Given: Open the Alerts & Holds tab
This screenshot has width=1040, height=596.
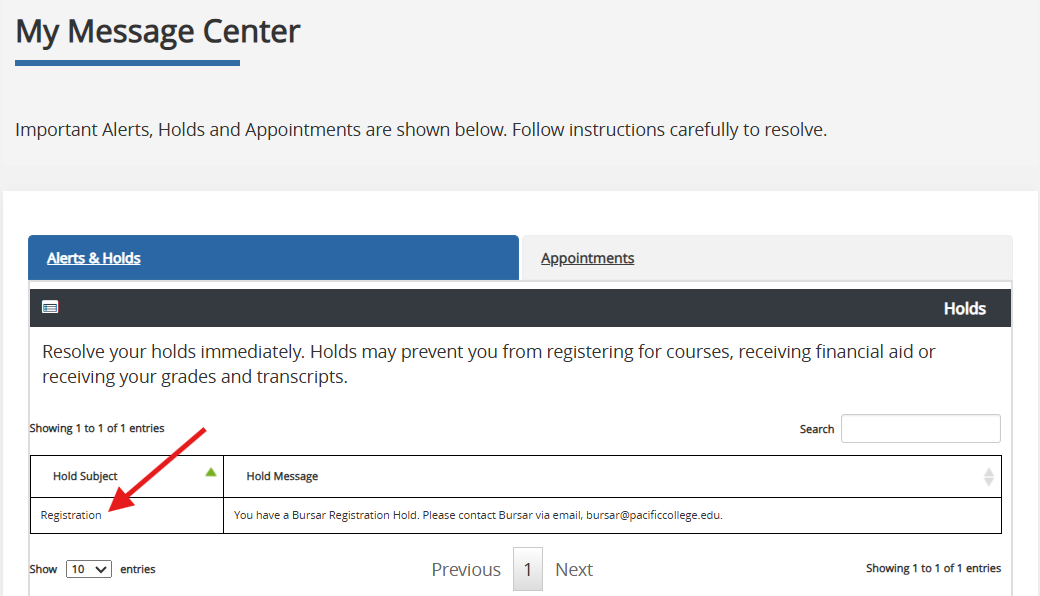Looking at the screenshot, I should [x=94, y=258].
